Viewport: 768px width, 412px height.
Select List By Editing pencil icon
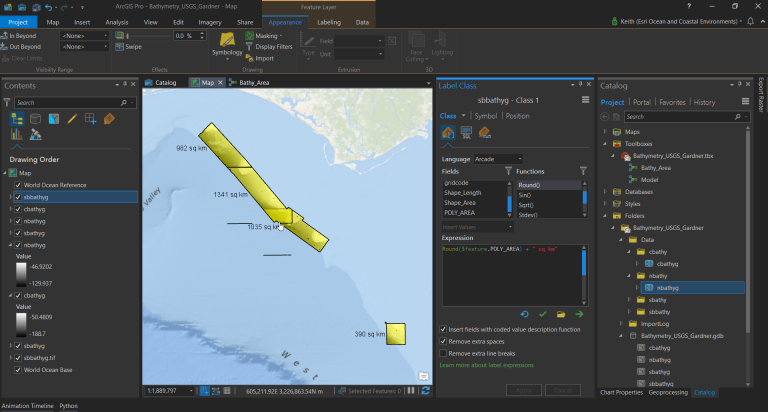(x=72, y=119)
